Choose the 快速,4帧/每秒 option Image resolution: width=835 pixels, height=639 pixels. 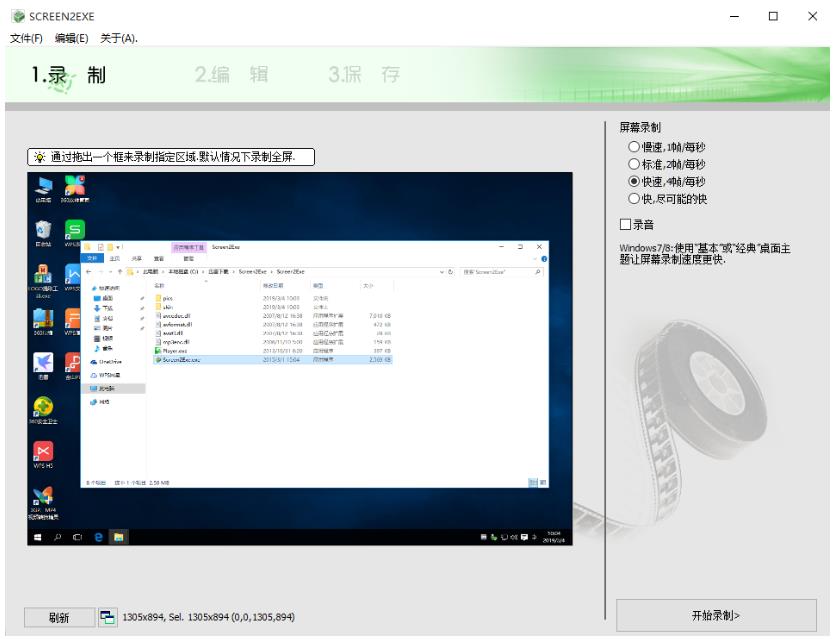[x=666, y=182]
